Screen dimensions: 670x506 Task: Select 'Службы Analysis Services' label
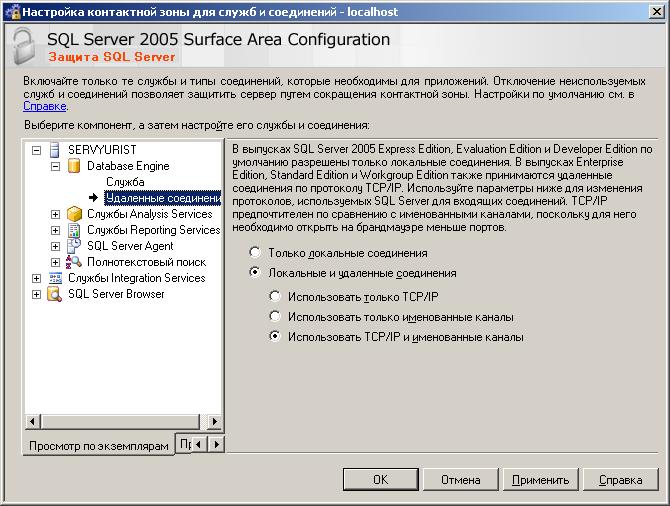(x=150, y=214)
